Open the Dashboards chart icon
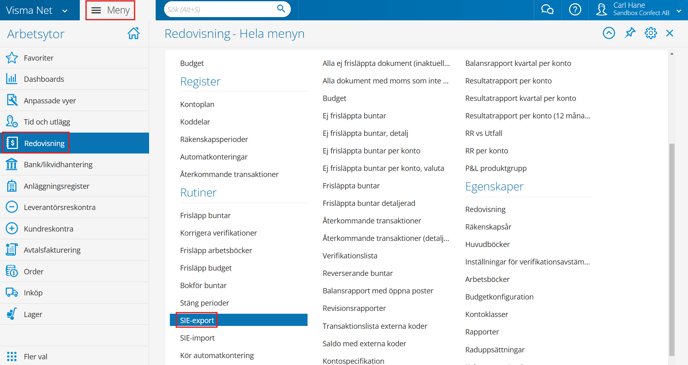This screenshot has height=365, width=688. 12,79
